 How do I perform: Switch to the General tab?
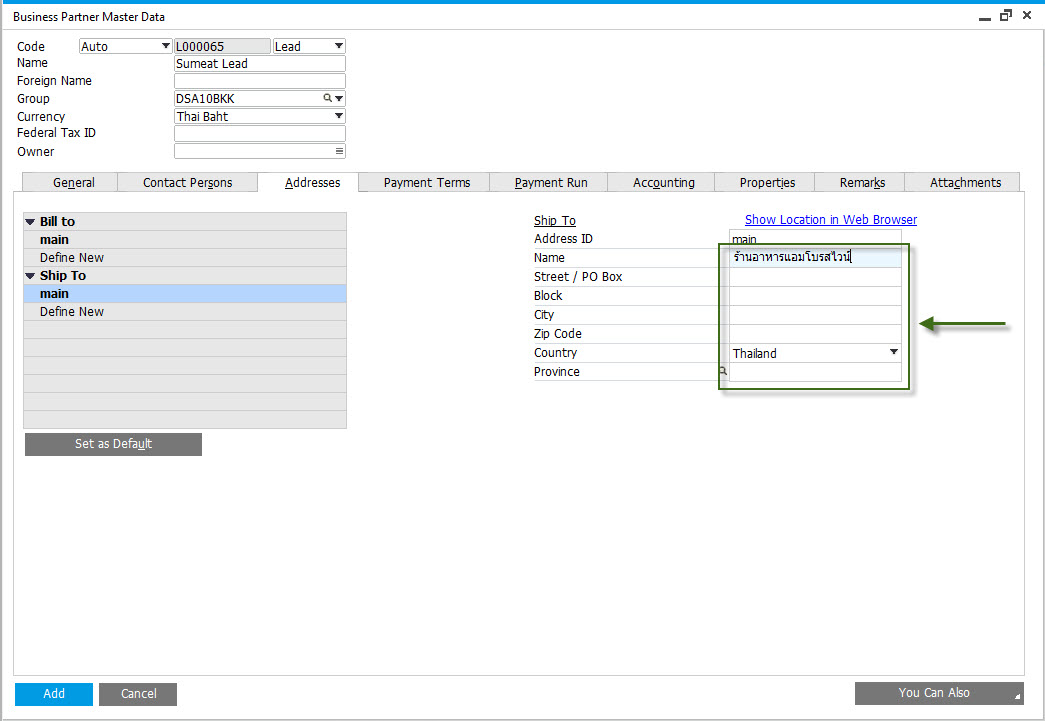point(71,182)
